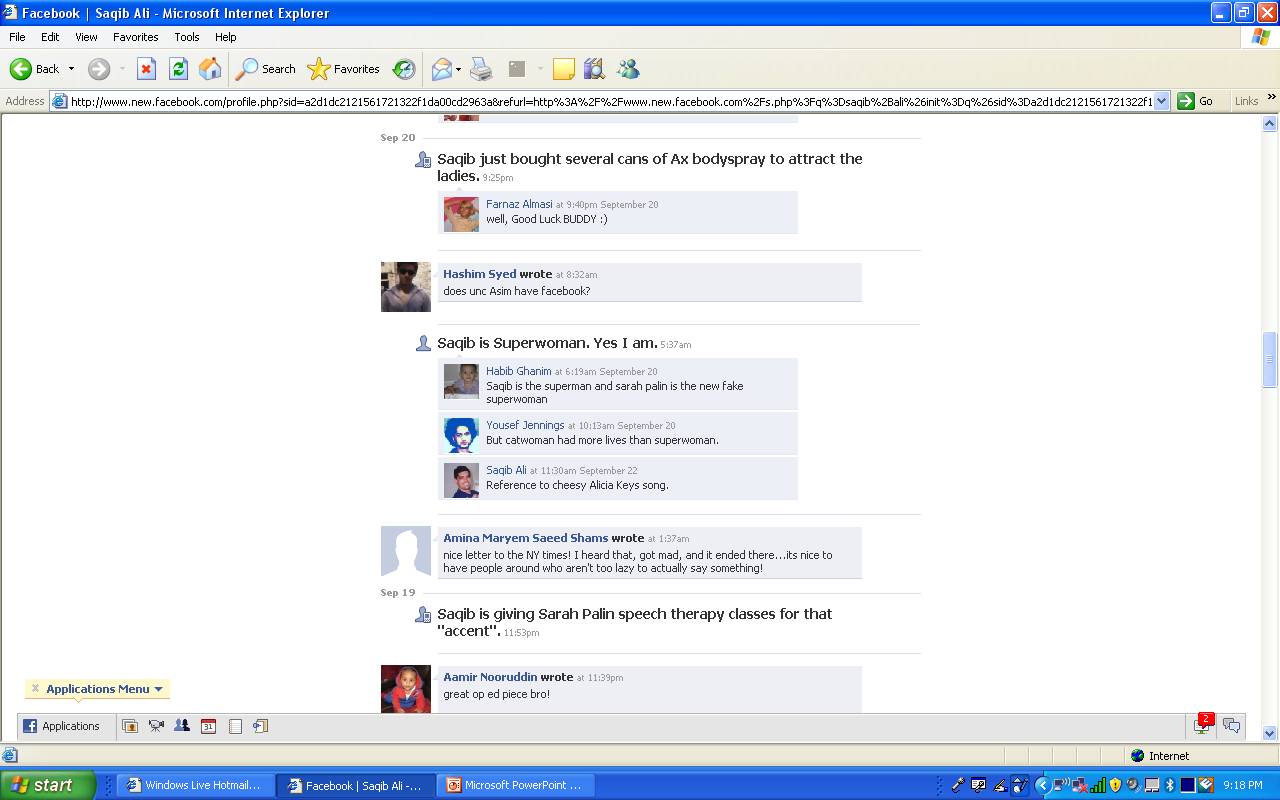Switch to Microsoft PowerPoint taskbar window

click(516, 785)
